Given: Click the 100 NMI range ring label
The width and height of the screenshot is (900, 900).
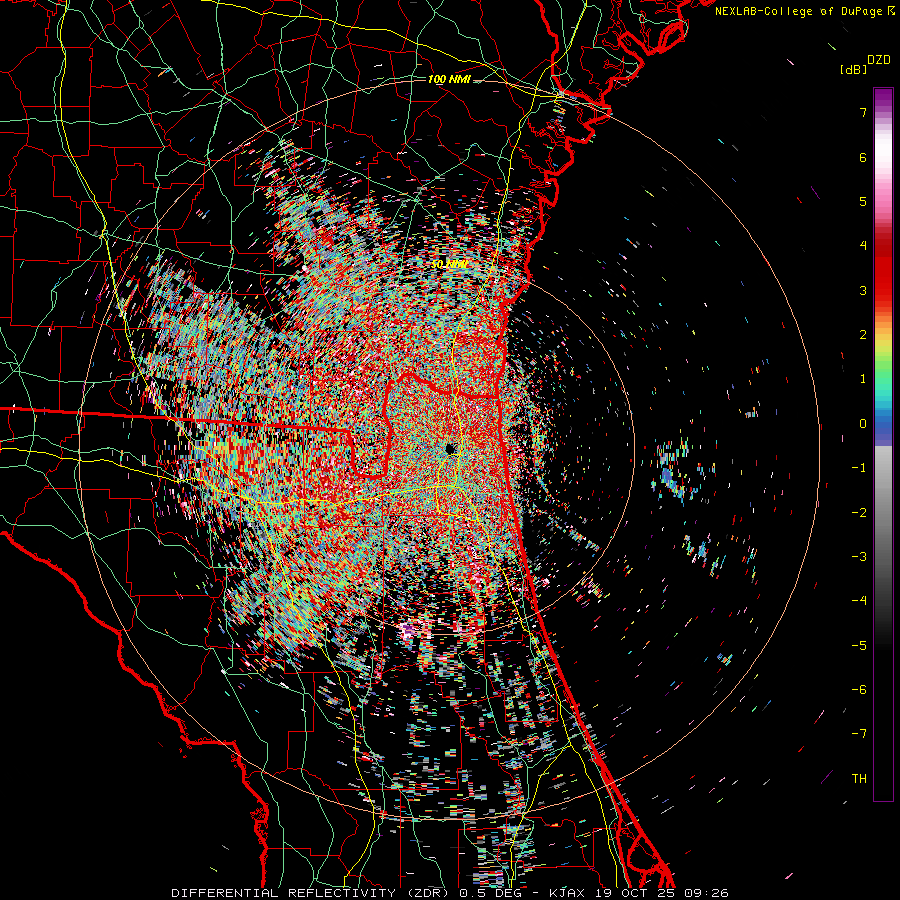Looking at the screenshot, I should tap(449, 79).
